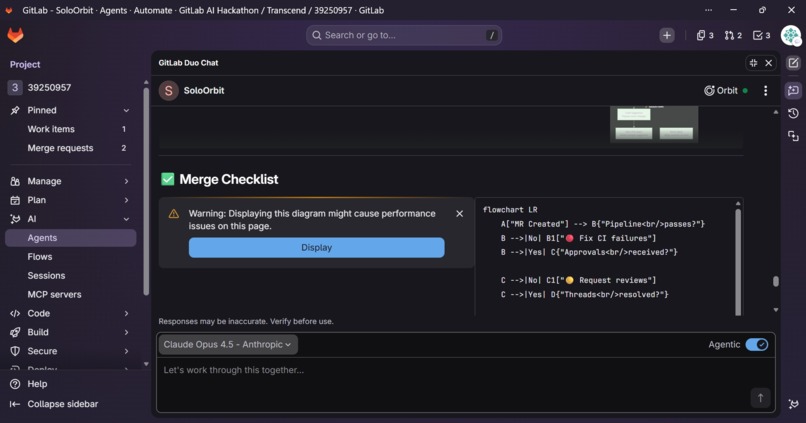Click the 'Fix CI failures' code line
This screenshot has width=806, height=423.
tap(578, 238)
